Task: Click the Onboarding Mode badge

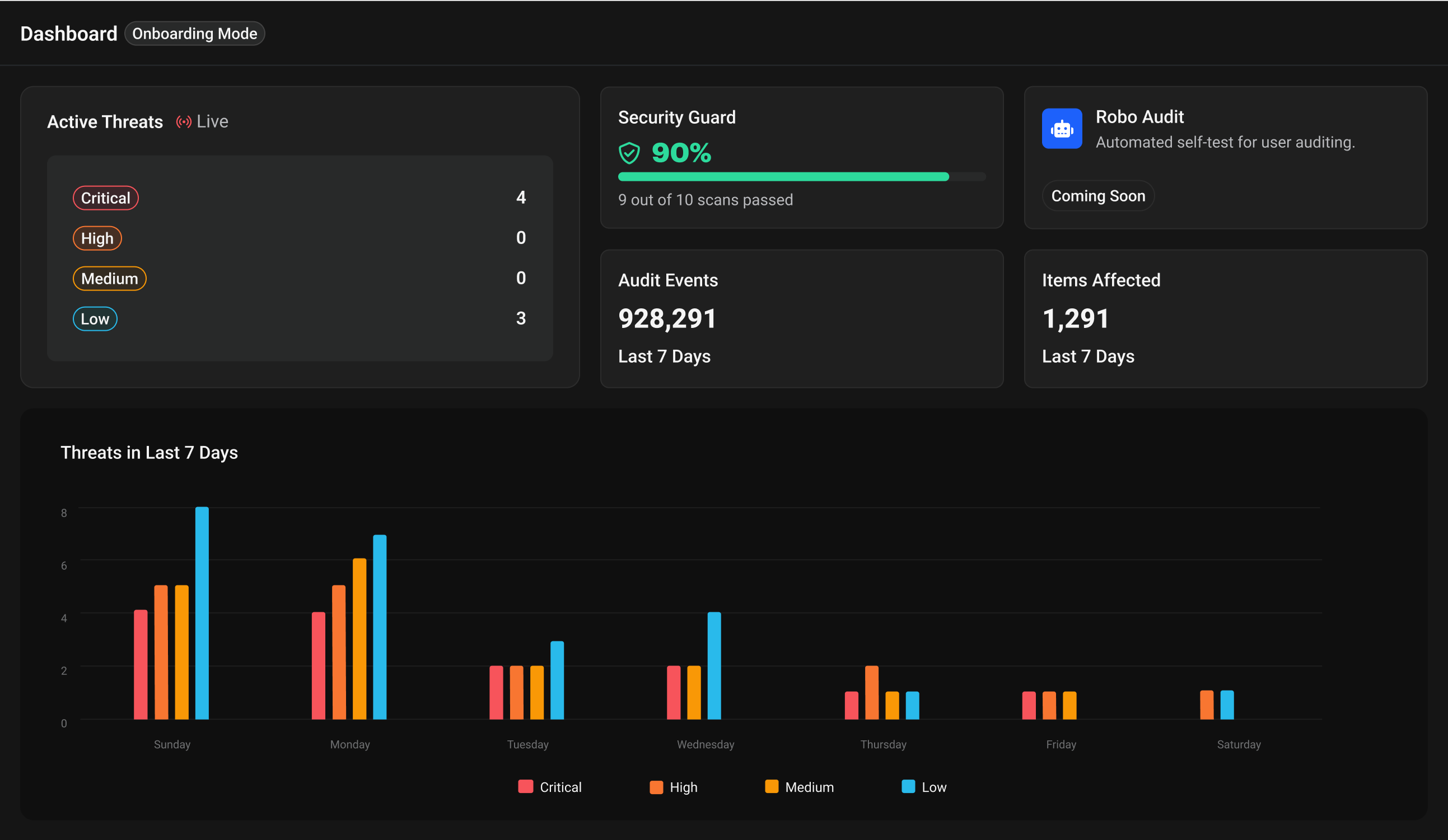Action: (194, 34)
